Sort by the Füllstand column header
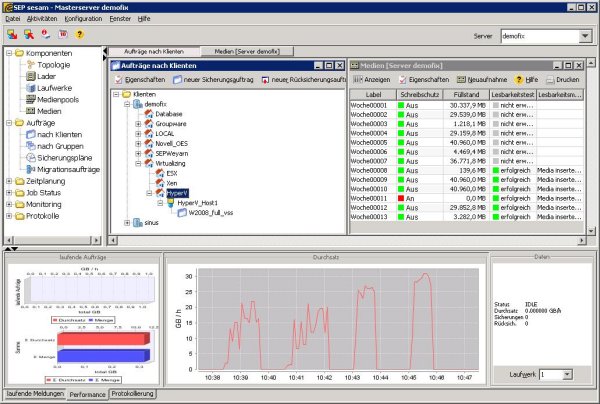The width and height of the screenshot is (600, 404). (466, 94)
